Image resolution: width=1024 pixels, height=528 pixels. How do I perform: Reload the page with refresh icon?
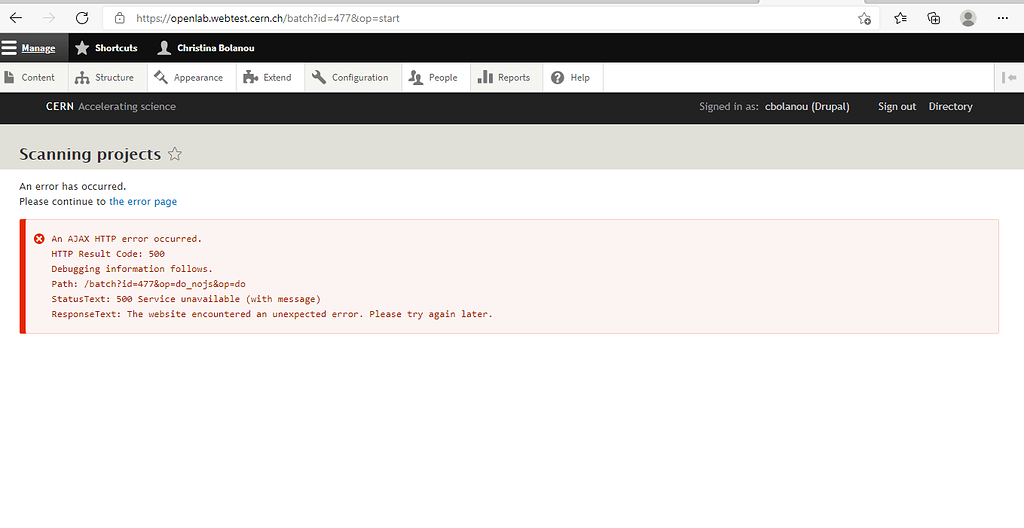pyautogui.click(x=82, y=18)
